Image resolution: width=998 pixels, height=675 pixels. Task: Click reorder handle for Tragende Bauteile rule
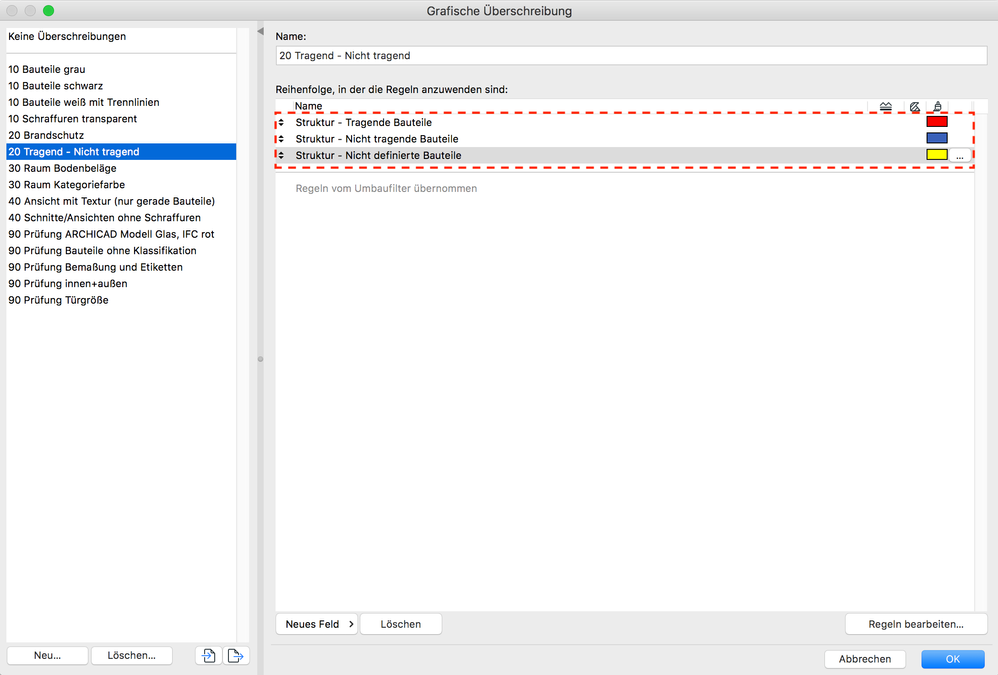pyautogui.click(x=281, y=122)
